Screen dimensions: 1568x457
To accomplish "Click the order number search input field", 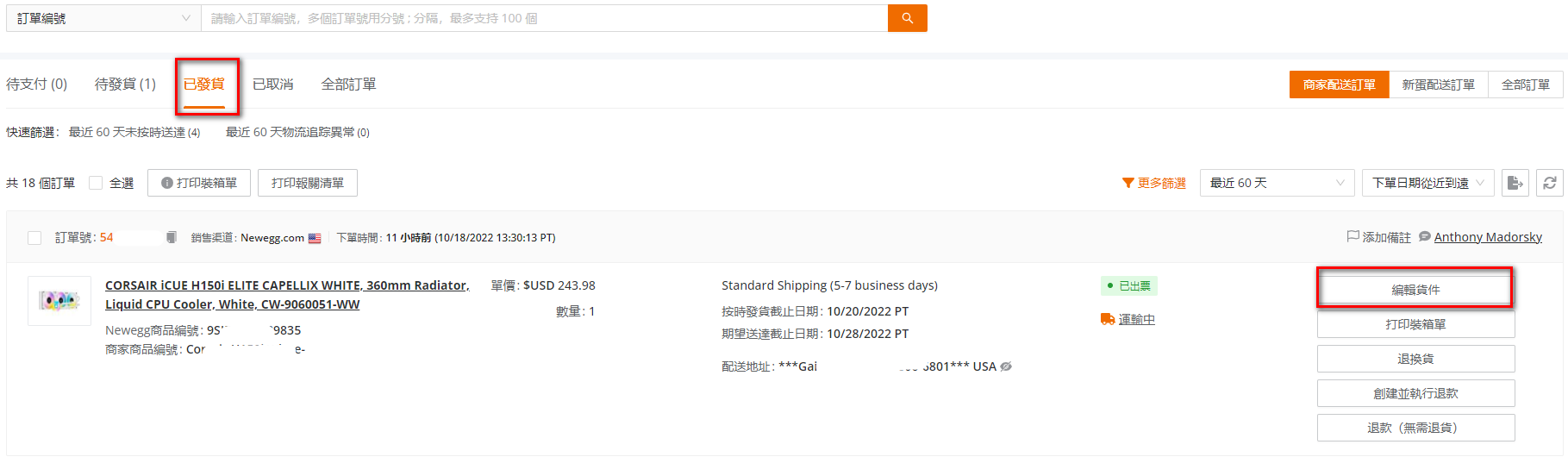I will [545, 18].
